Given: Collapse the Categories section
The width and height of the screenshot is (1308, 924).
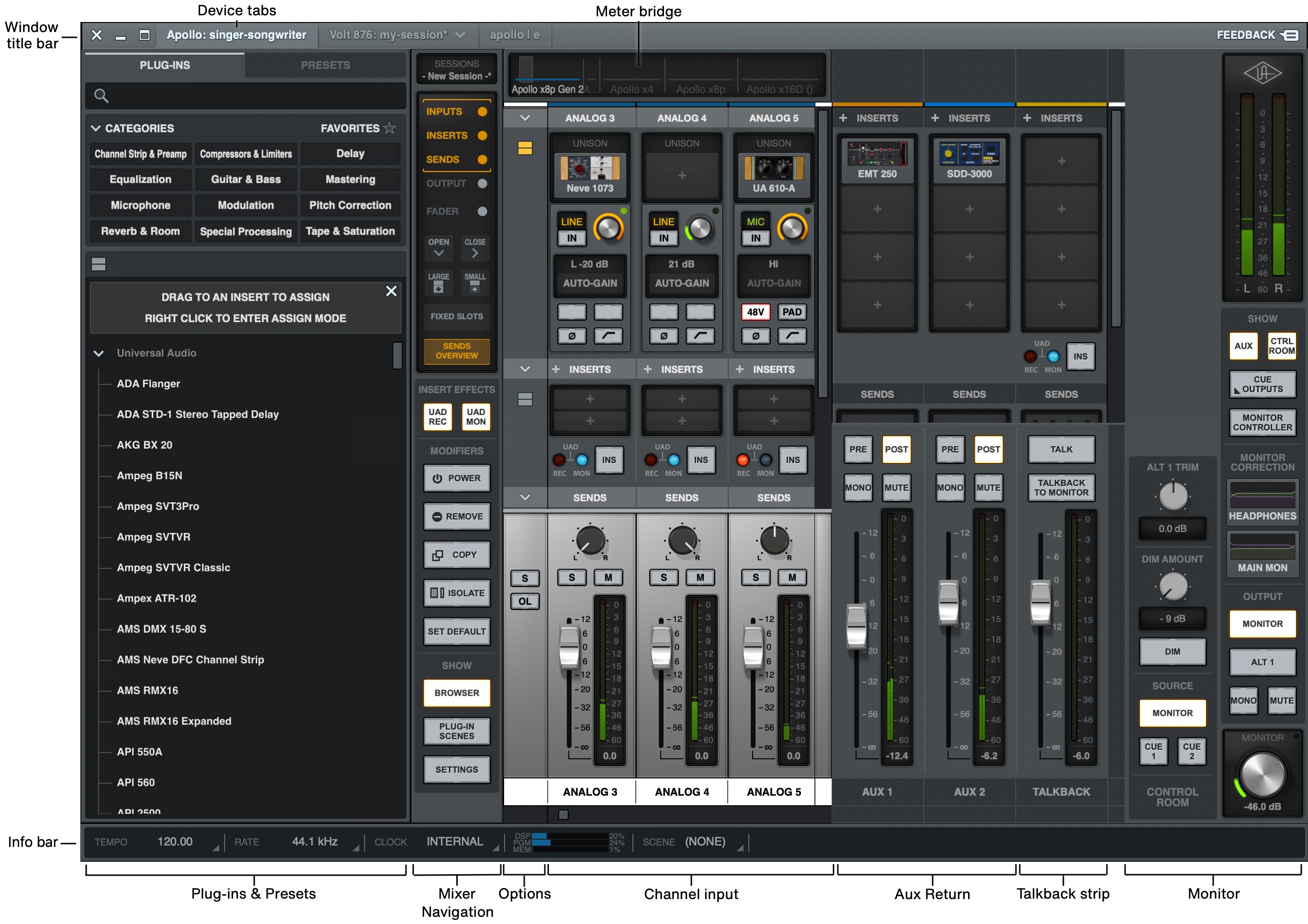Looking at the screenshot, I should pos(96,128).
